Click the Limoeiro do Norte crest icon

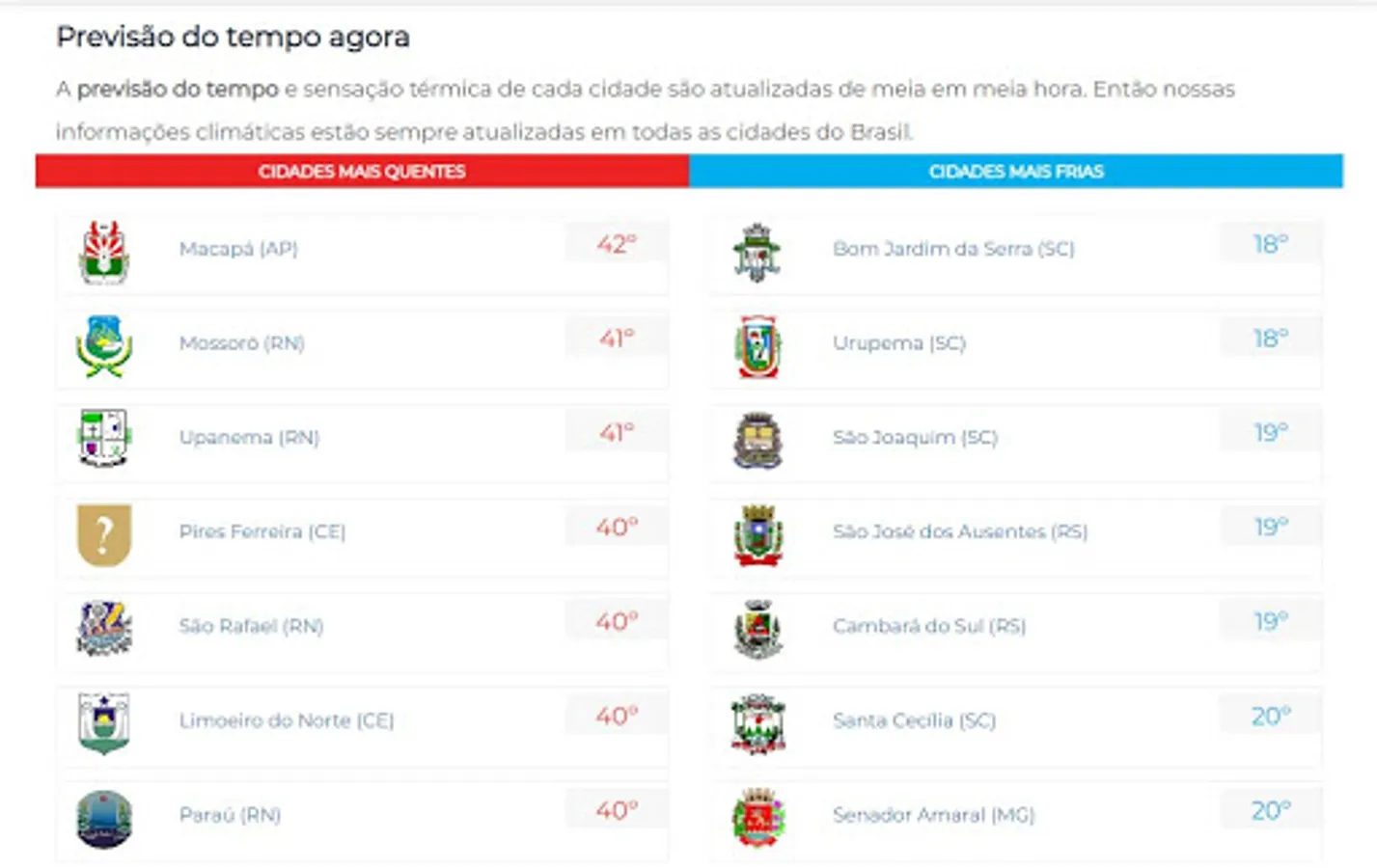pos(103,722)
